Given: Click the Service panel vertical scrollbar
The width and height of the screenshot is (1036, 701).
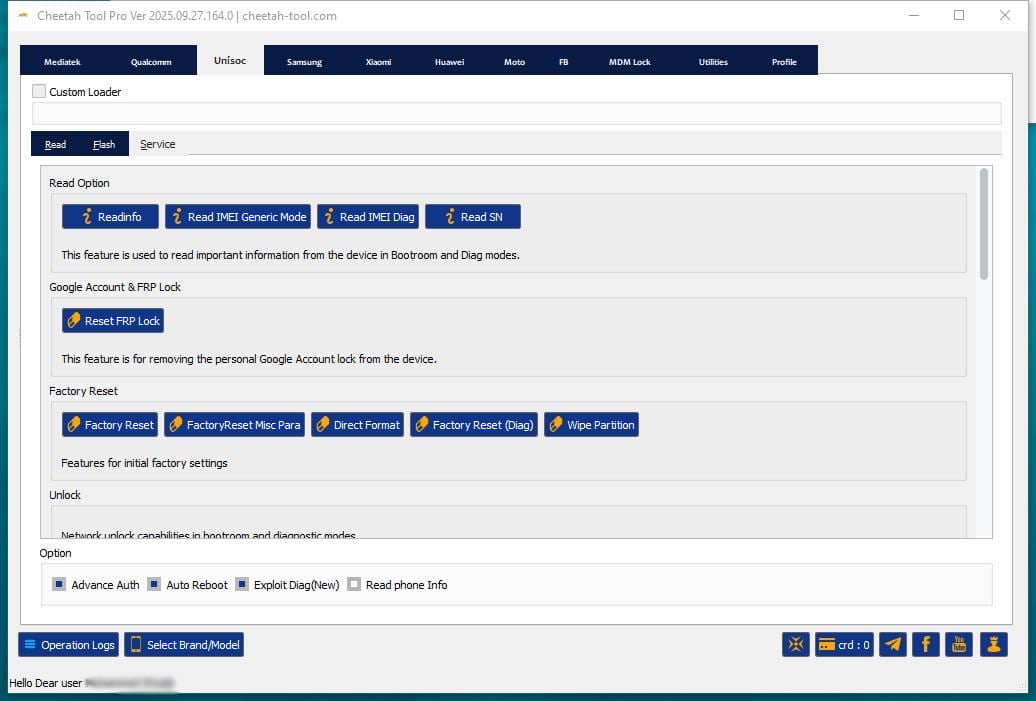Looking at the screenshot, I should point(984,225).
